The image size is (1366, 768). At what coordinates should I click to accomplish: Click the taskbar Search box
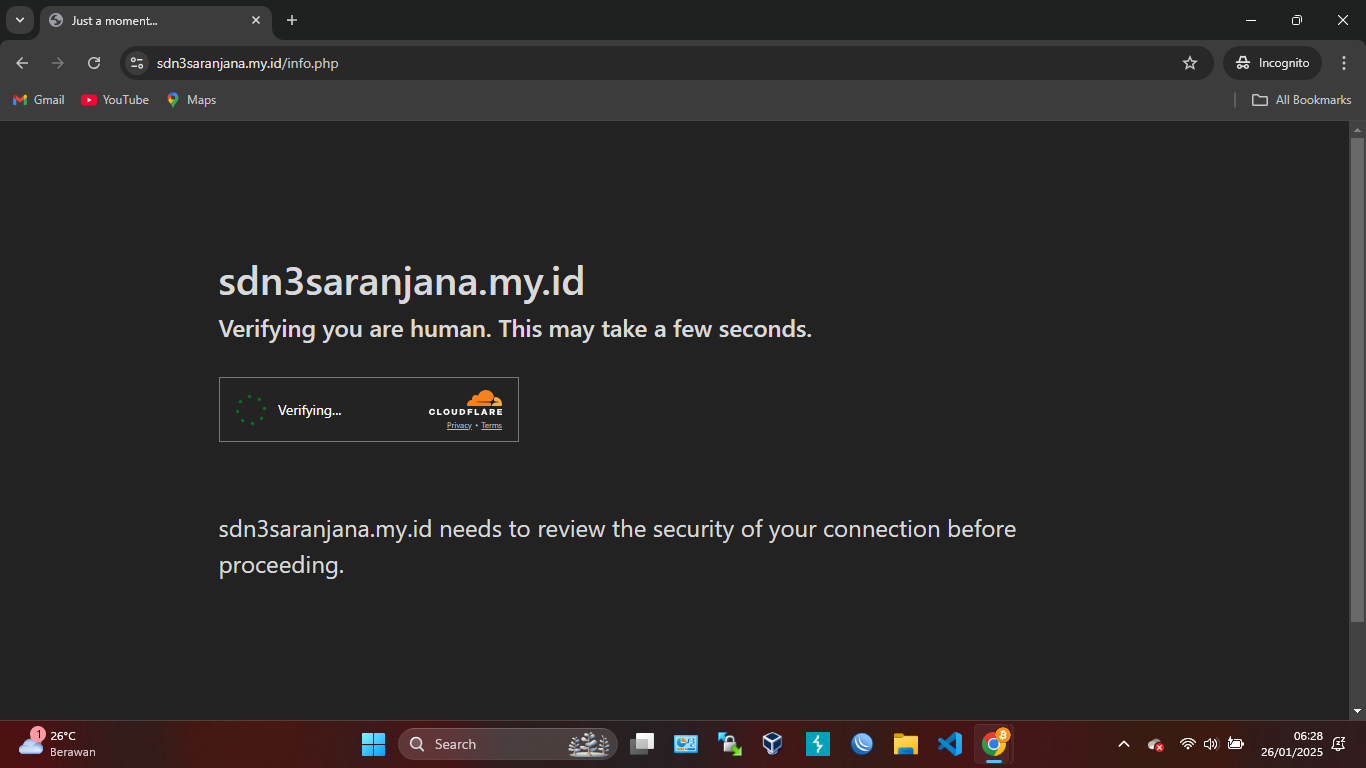click(508, 744)
